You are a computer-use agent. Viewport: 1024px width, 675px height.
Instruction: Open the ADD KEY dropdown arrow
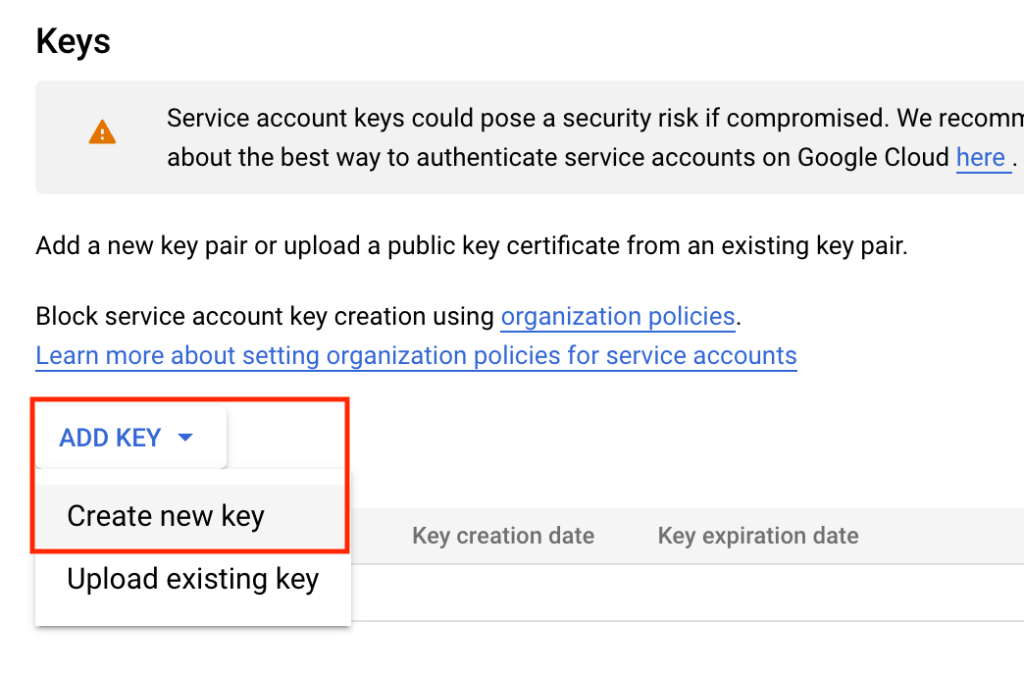pos(185,437)
